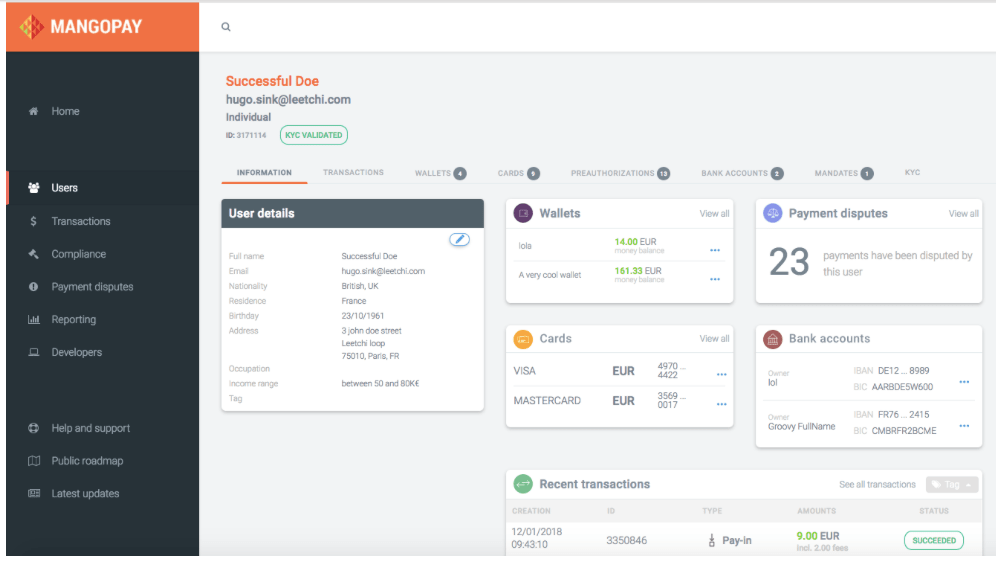Open options for Groovy FullName bank account
Screen dimensions: 996x564
964,426
